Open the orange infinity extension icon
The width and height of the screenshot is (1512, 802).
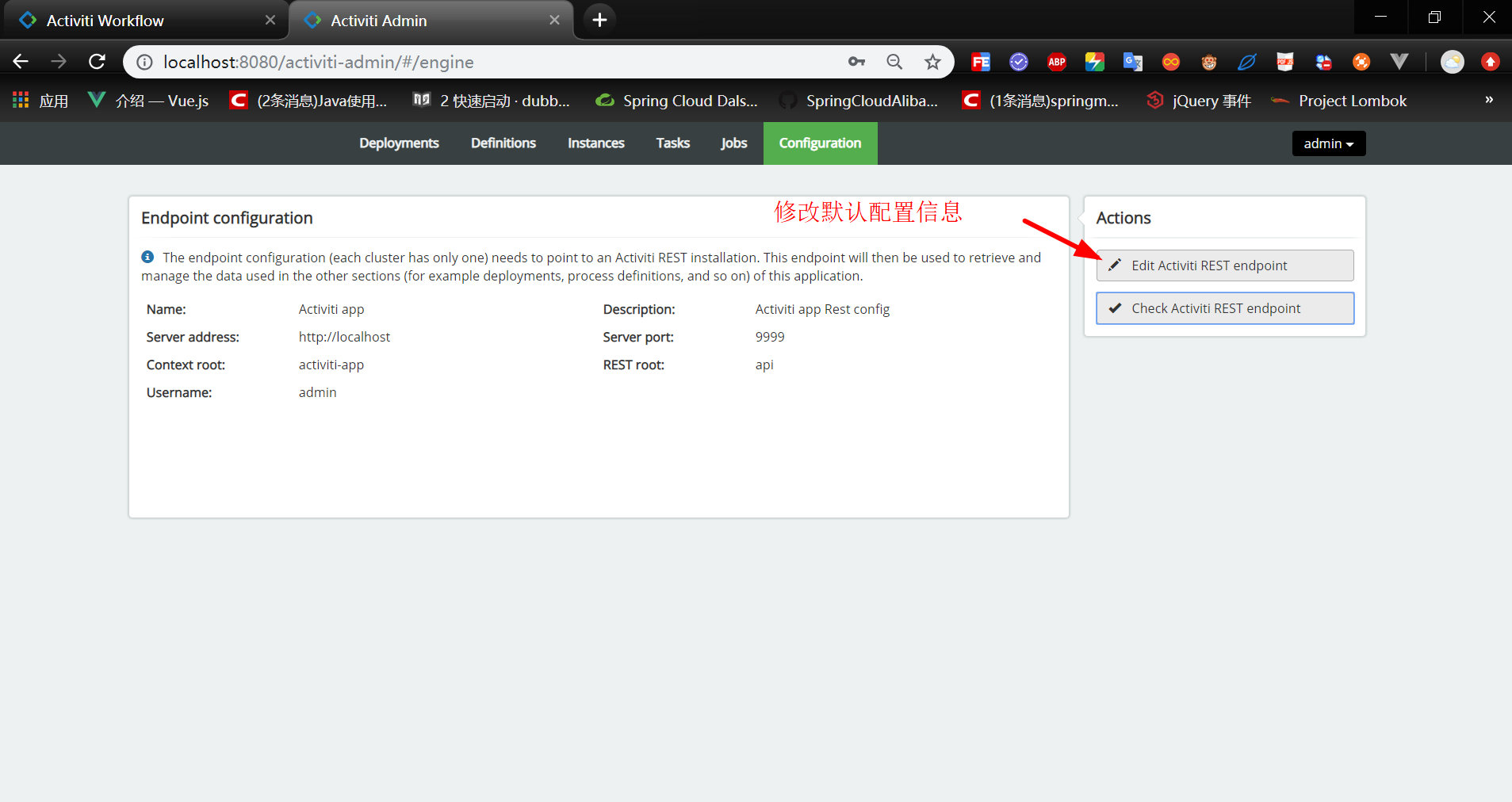(1171, 62)
